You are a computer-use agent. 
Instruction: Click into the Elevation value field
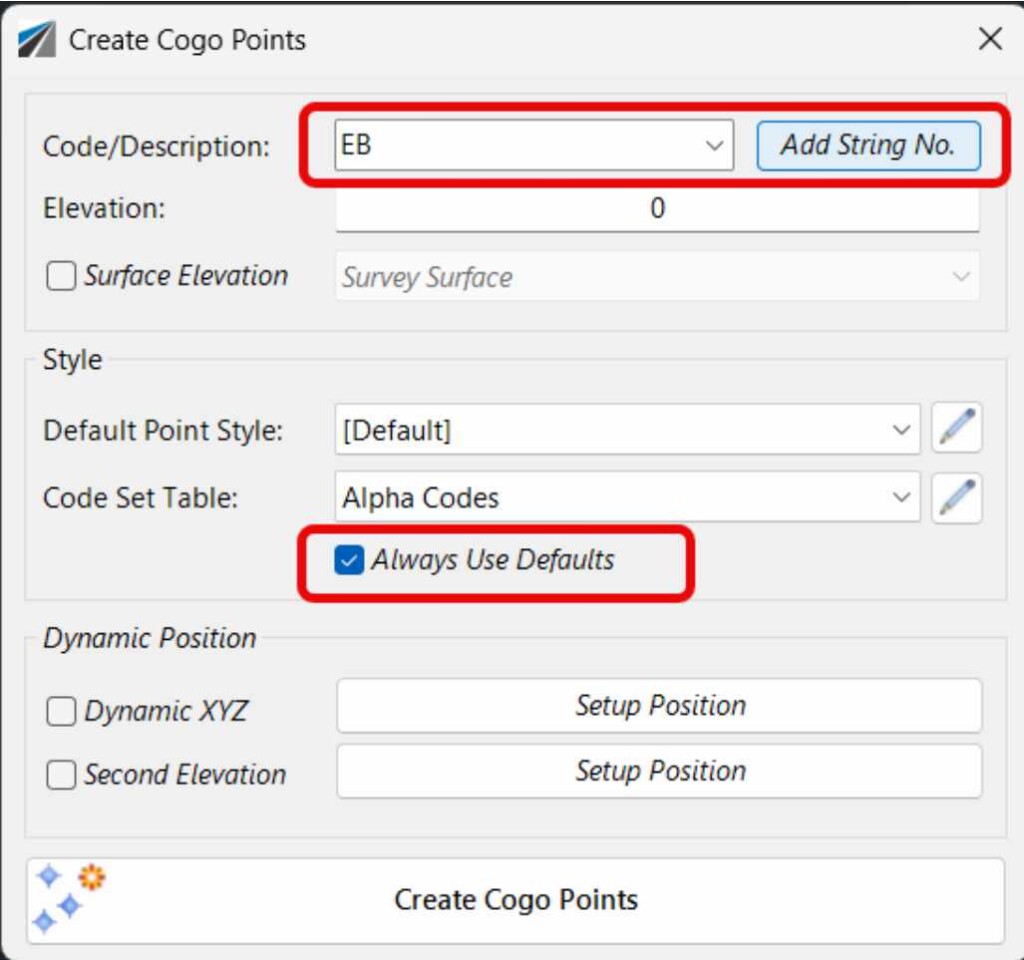[657, 209]
